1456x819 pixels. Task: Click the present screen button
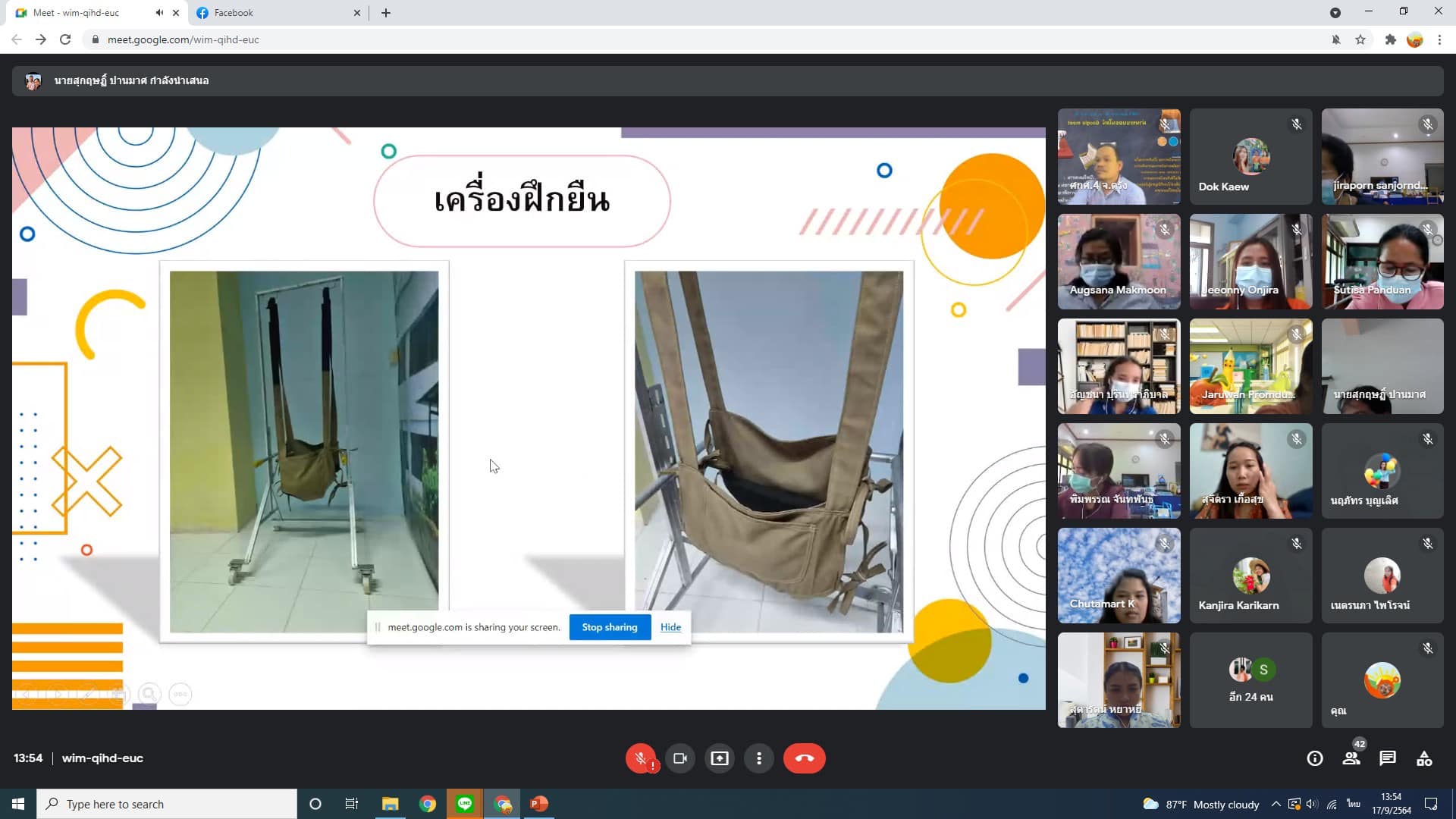pyautogui.click(x=720, y=758)
